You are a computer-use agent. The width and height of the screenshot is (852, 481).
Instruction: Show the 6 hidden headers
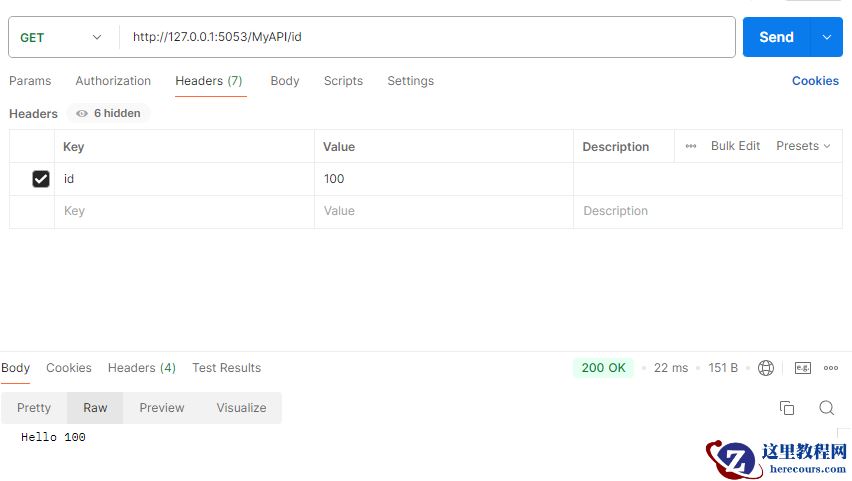click(x=108, y=114)
